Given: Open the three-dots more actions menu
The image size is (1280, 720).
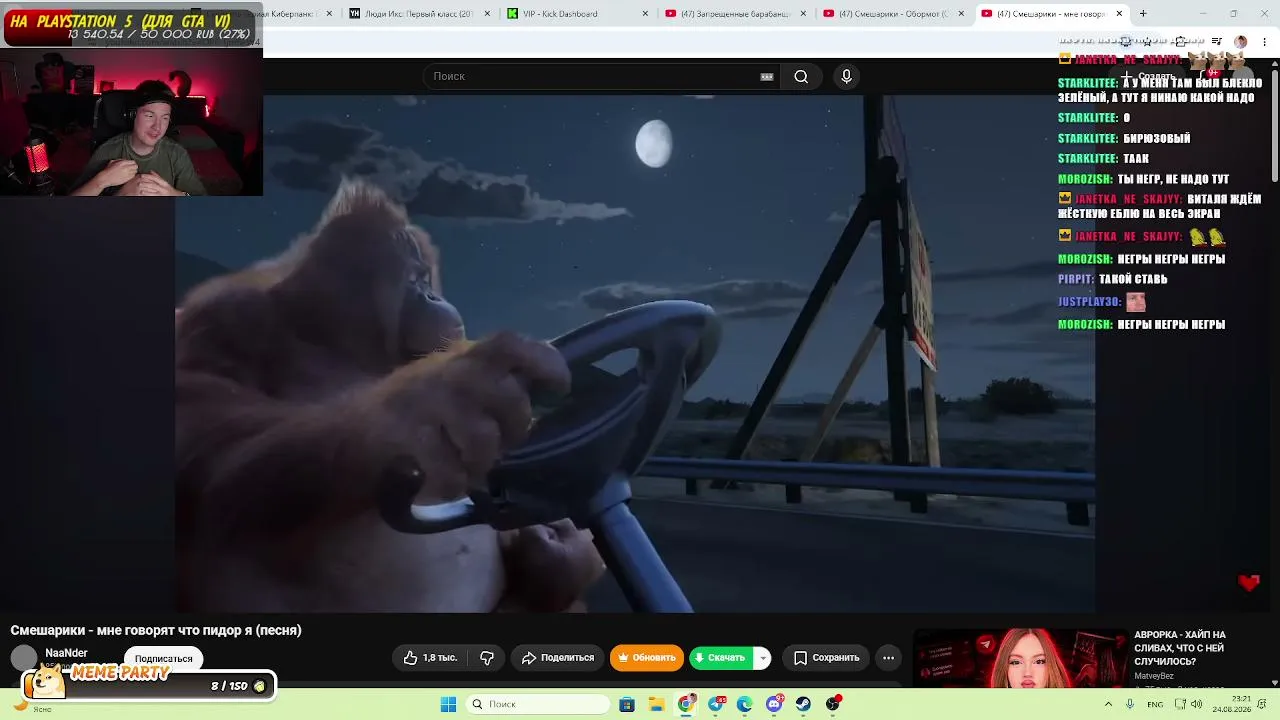Looking at the screenshot, I should click(888, 658).
